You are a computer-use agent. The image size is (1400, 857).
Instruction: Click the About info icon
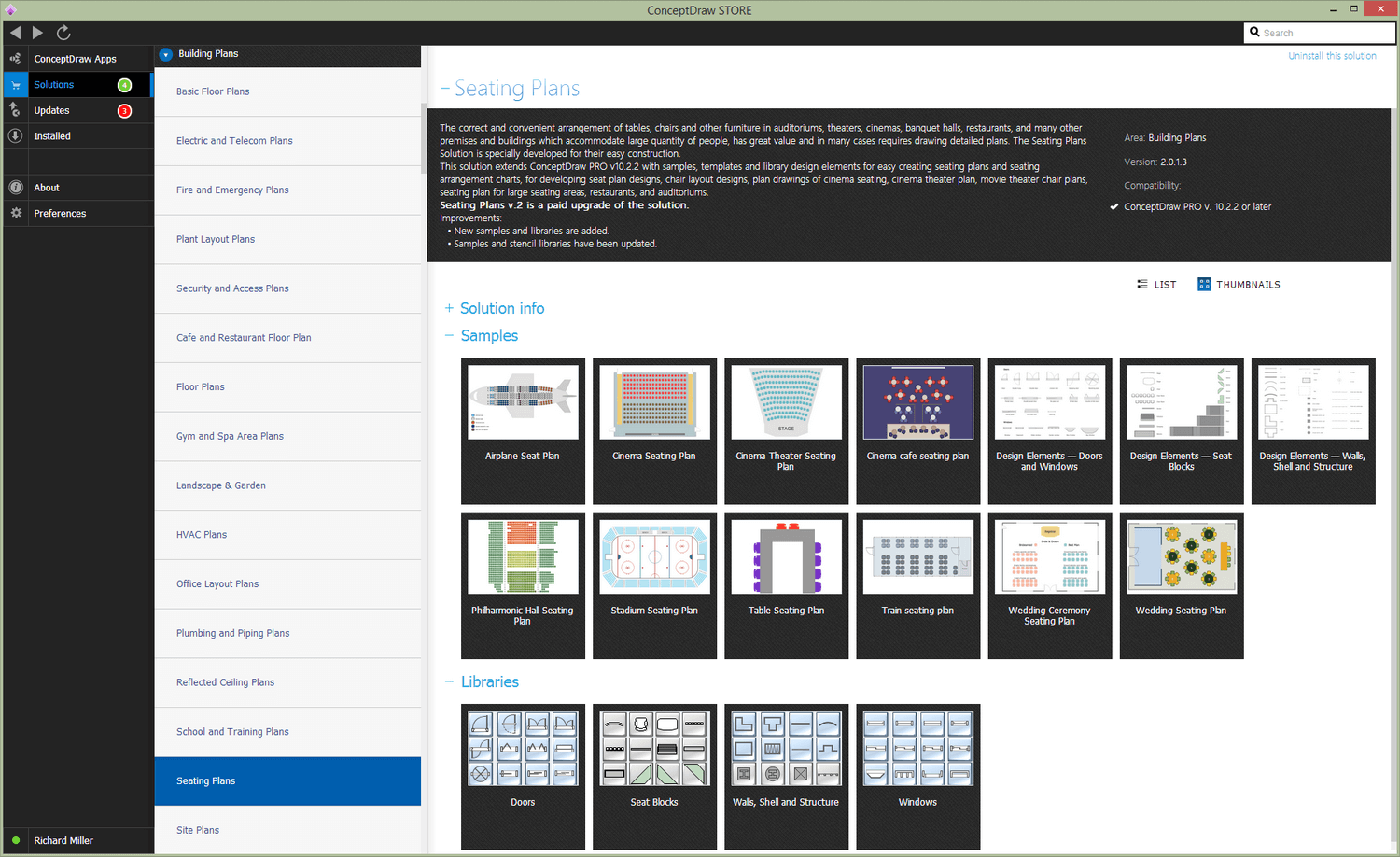[15, 188]
